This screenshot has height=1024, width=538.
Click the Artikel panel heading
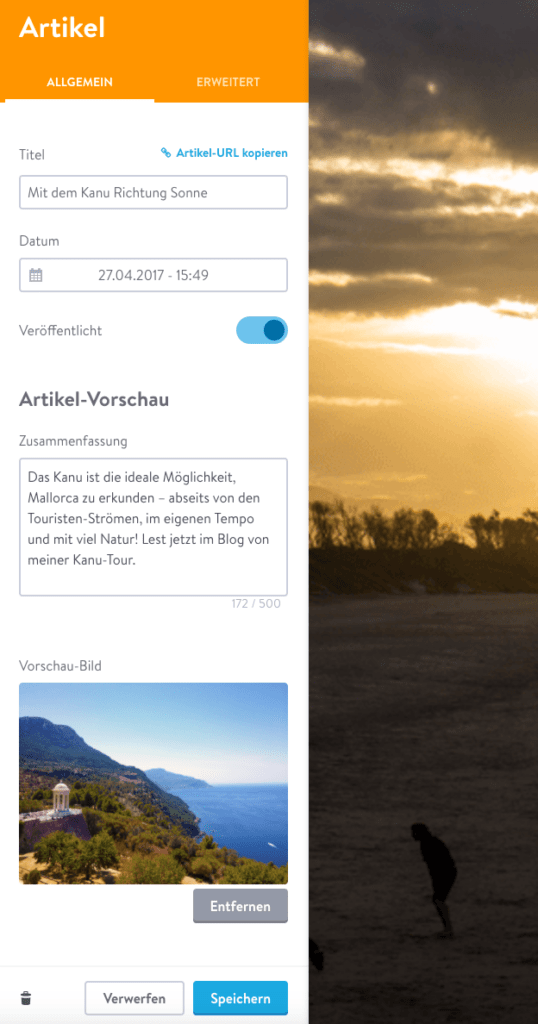click(x=62, y=28)
